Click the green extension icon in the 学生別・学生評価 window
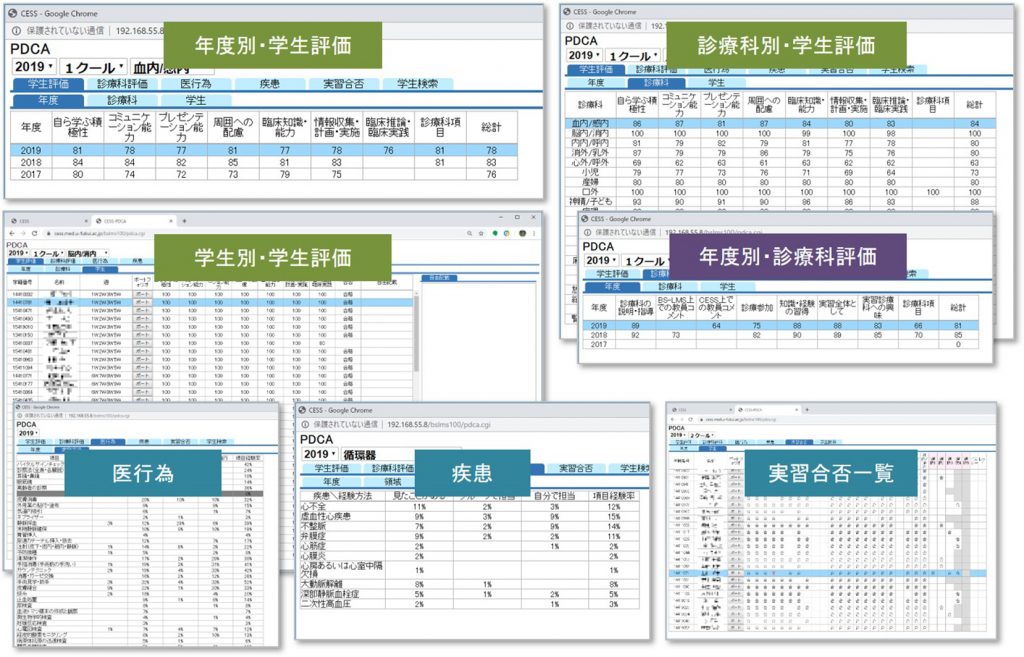This screenshot has height=657, width=1024. pos(495,233)
